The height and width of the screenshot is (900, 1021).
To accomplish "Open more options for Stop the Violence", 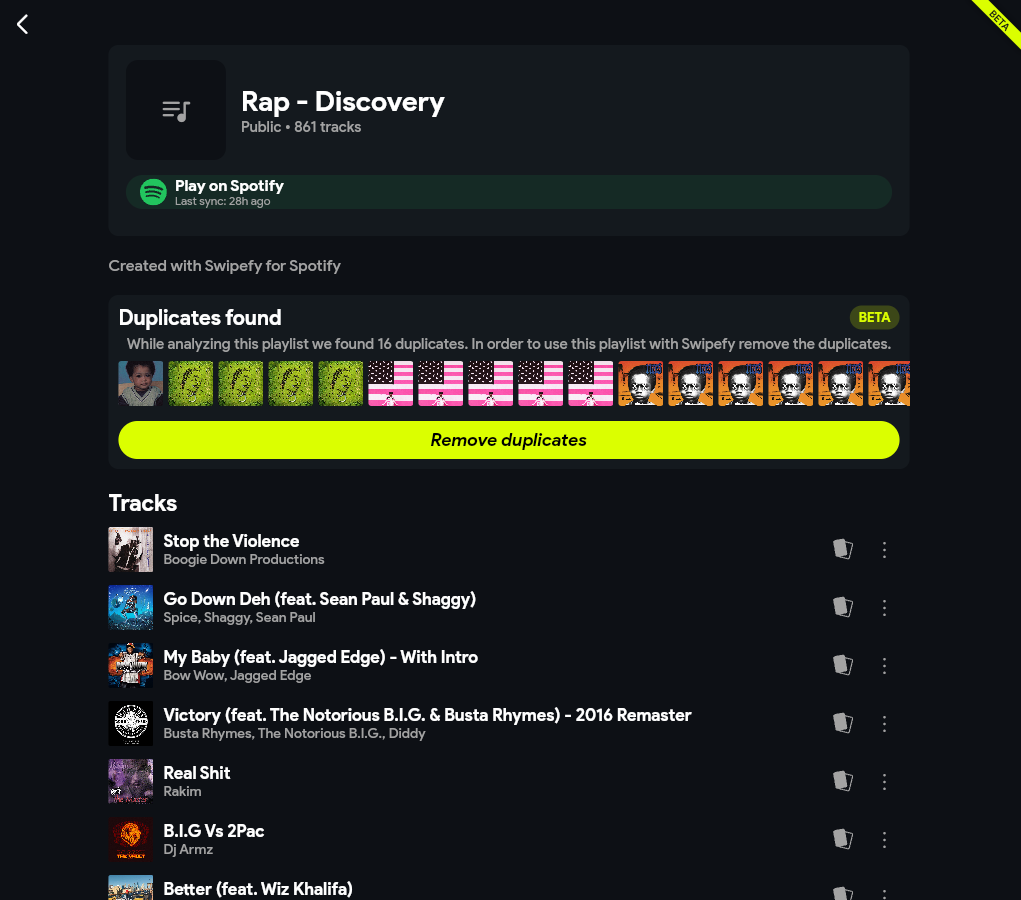I will [x=884, y=550].
